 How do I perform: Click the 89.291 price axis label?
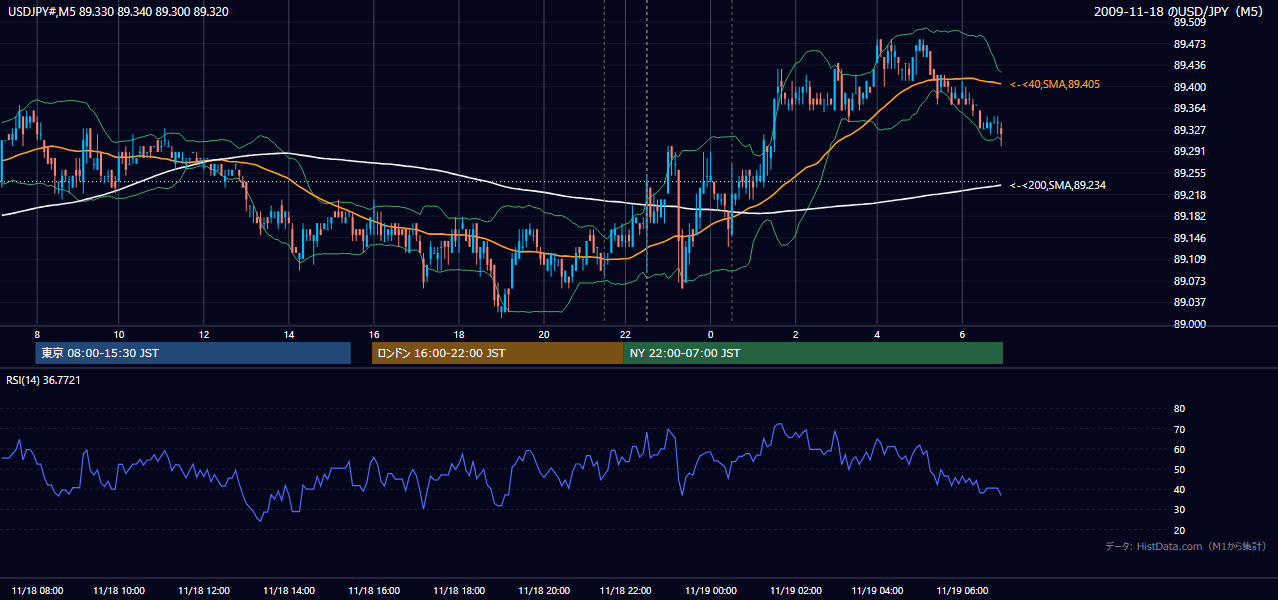click(1189, 152)
